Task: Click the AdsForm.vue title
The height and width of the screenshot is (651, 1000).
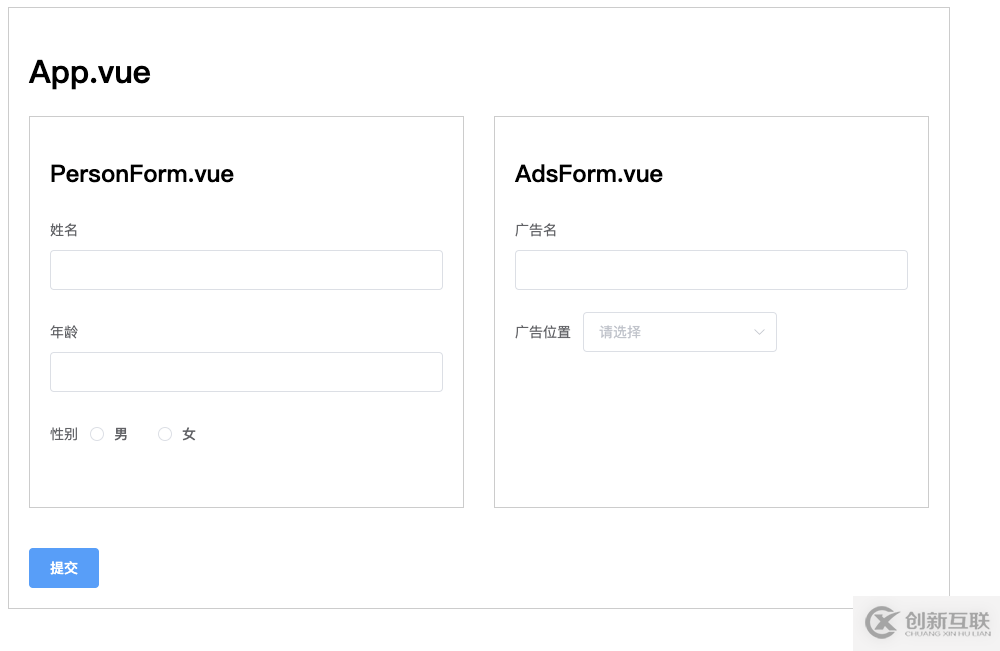Action: click(x=589, y=174)
